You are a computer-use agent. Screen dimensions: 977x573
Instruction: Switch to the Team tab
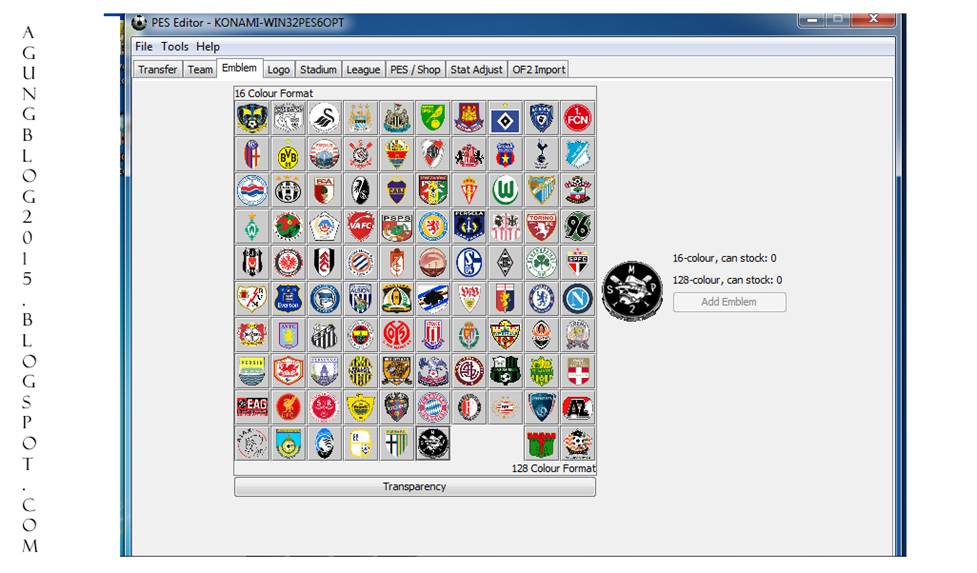[x=200, y=69]
